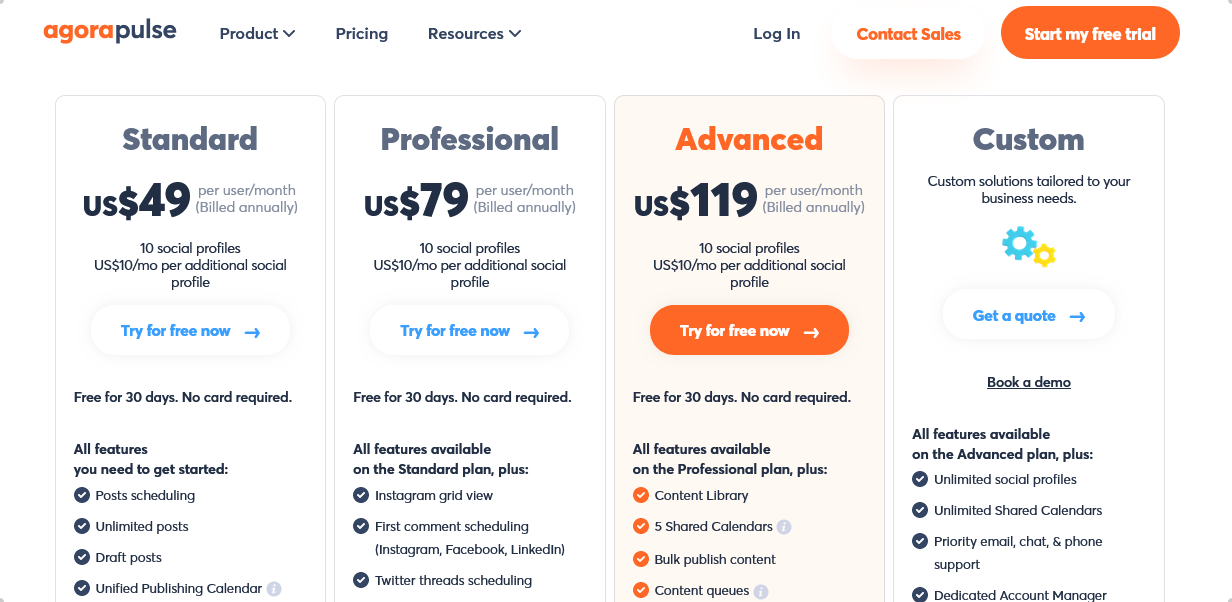Screen dimensions: 1232x602
Task: Click the checkmark beside Unlimited social profiles
Action: (920, 479)
